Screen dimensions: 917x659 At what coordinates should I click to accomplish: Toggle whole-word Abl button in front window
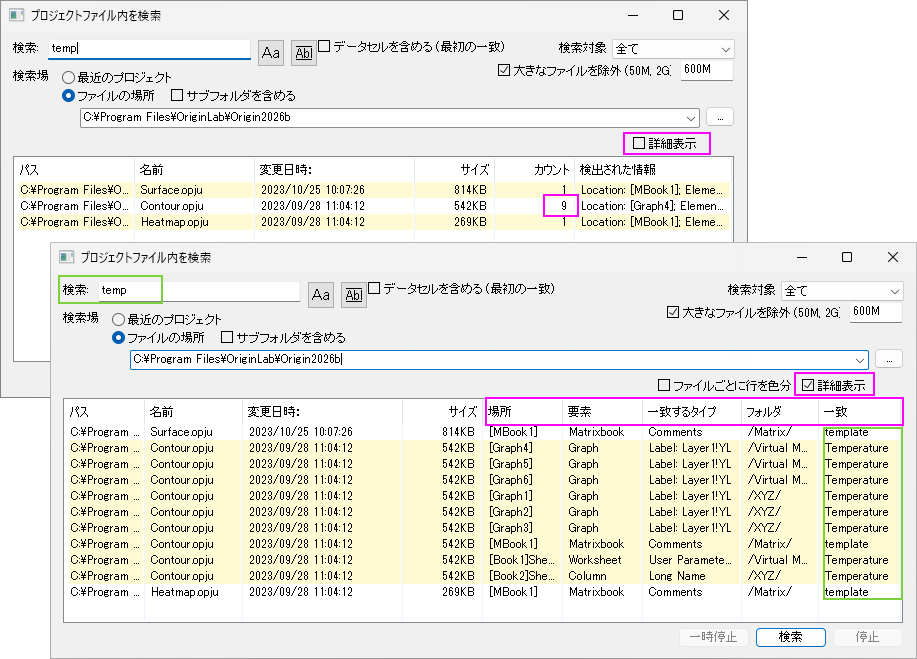click(354, 295)
